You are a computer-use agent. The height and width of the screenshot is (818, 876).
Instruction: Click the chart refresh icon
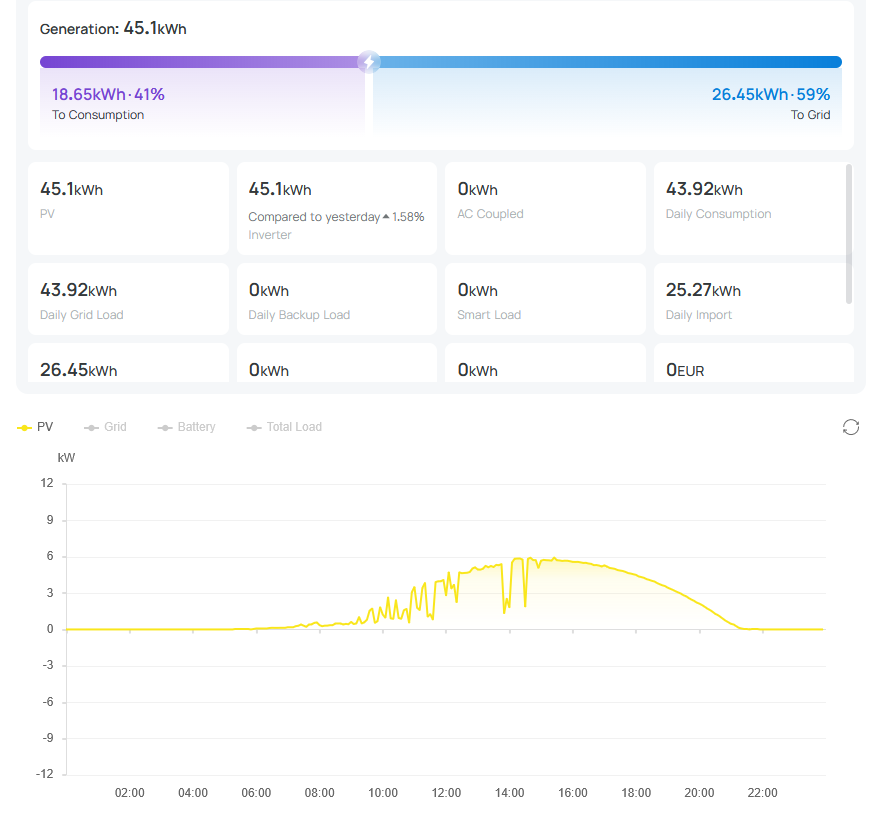click(x=851, y=427)
